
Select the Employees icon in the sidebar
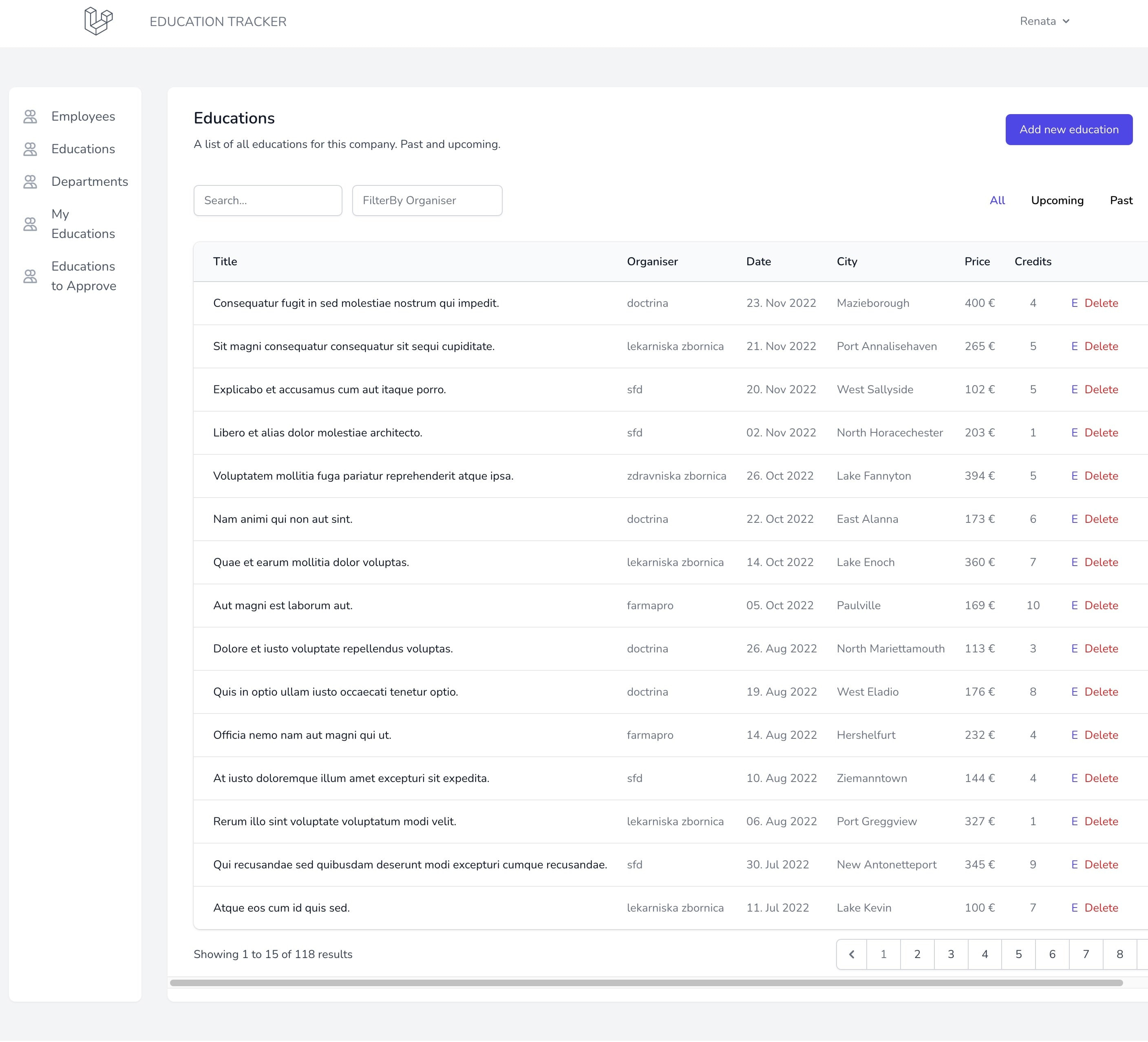[30, 115]
